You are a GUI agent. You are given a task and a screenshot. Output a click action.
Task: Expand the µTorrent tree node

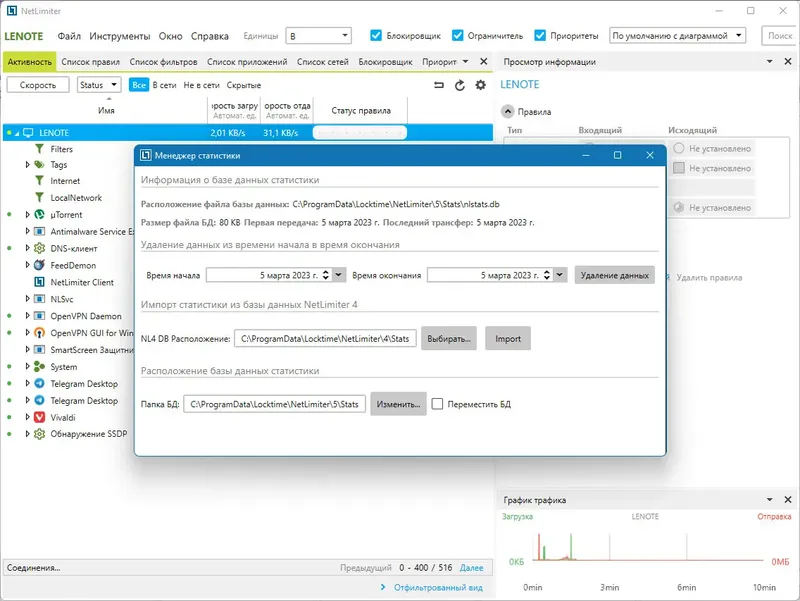coord(28,215)
